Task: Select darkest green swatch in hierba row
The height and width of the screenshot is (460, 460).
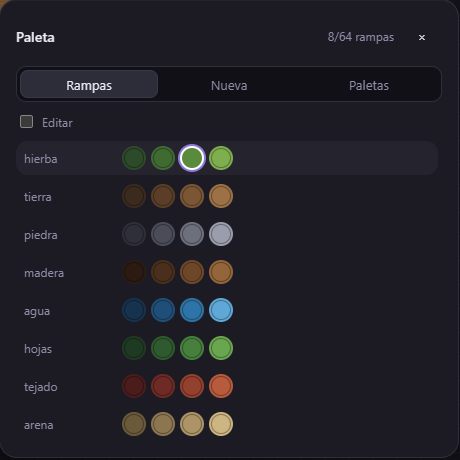Action: [134, 158]
